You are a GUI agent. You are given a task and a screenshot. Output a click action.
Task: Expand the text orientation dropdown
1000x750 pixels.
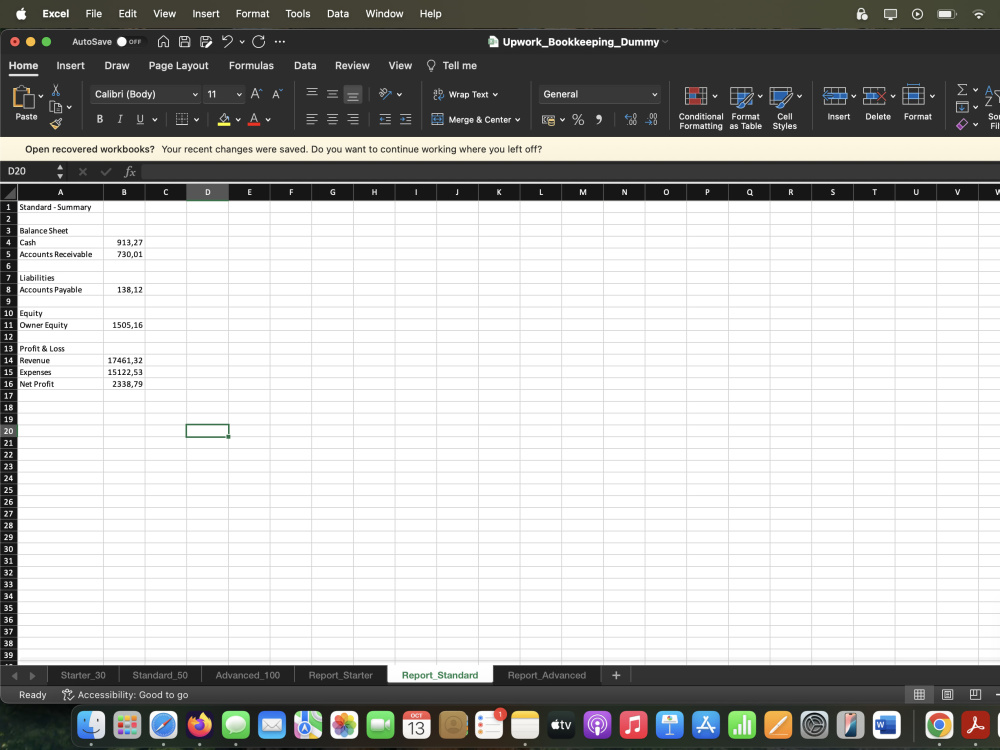399,94
